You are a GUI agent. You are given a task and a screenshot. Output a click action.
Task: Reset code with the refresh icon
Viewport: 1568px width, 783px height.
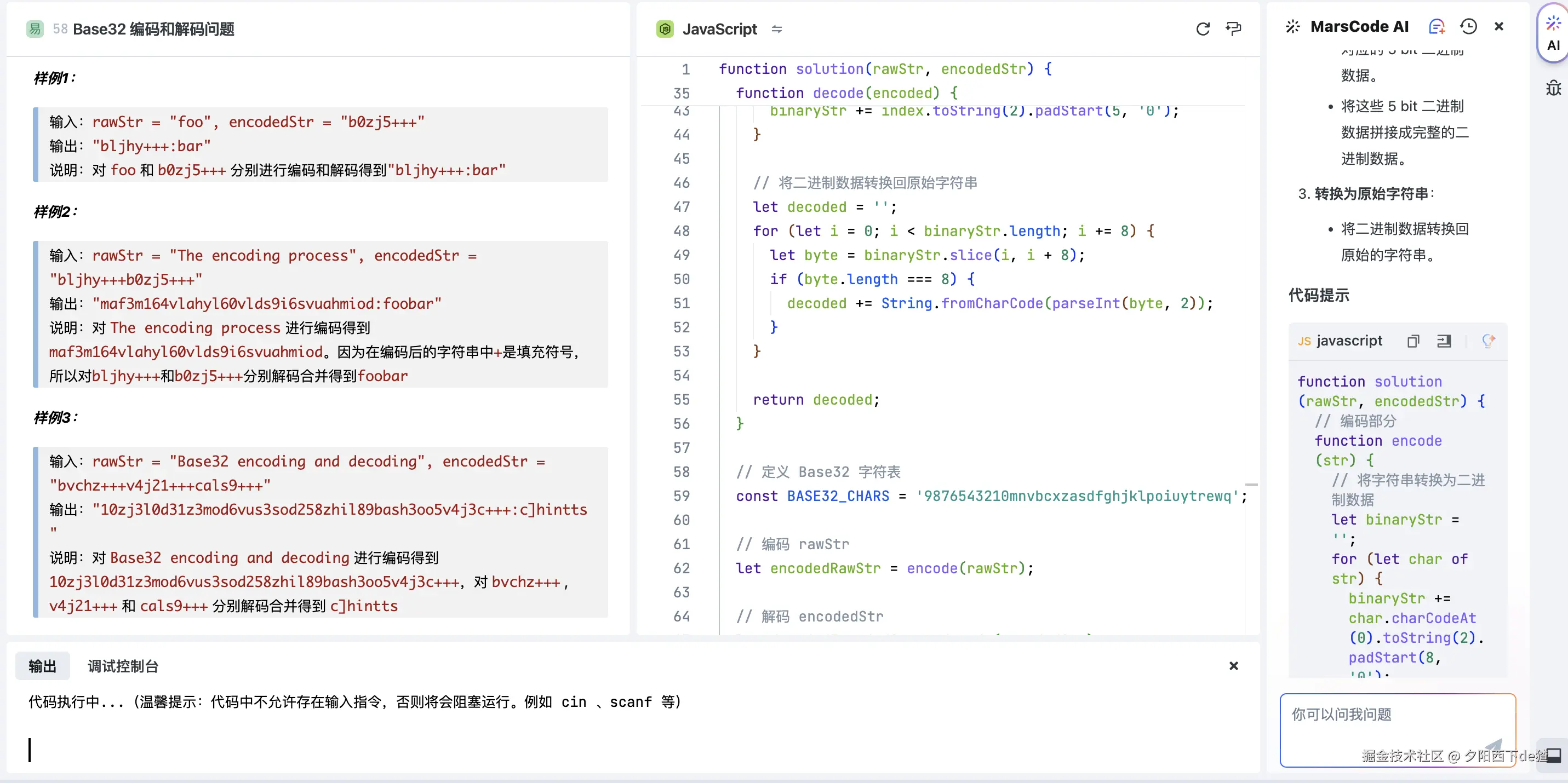(1203, 29)
